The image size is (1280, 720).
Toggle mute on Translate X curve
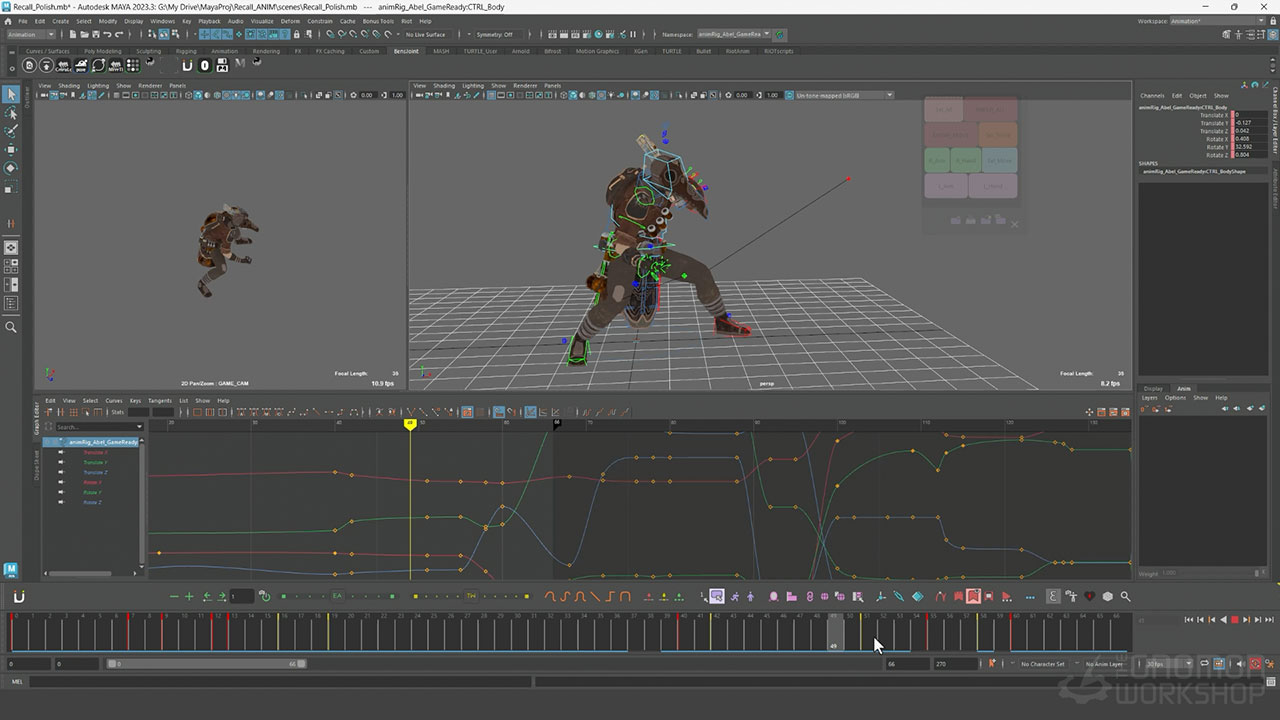[x=61, y=452]
